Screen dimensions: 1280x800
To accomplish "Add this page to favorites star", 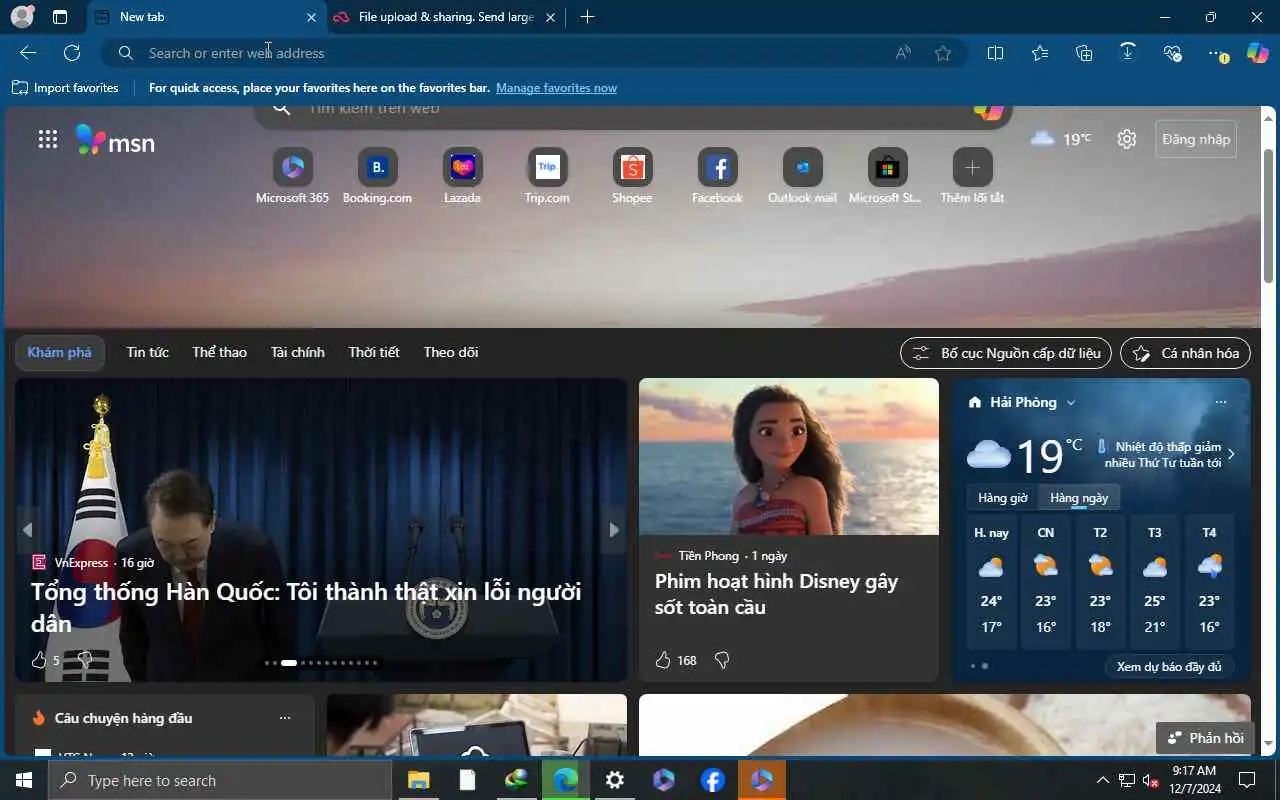I will [x=943, y=53].
